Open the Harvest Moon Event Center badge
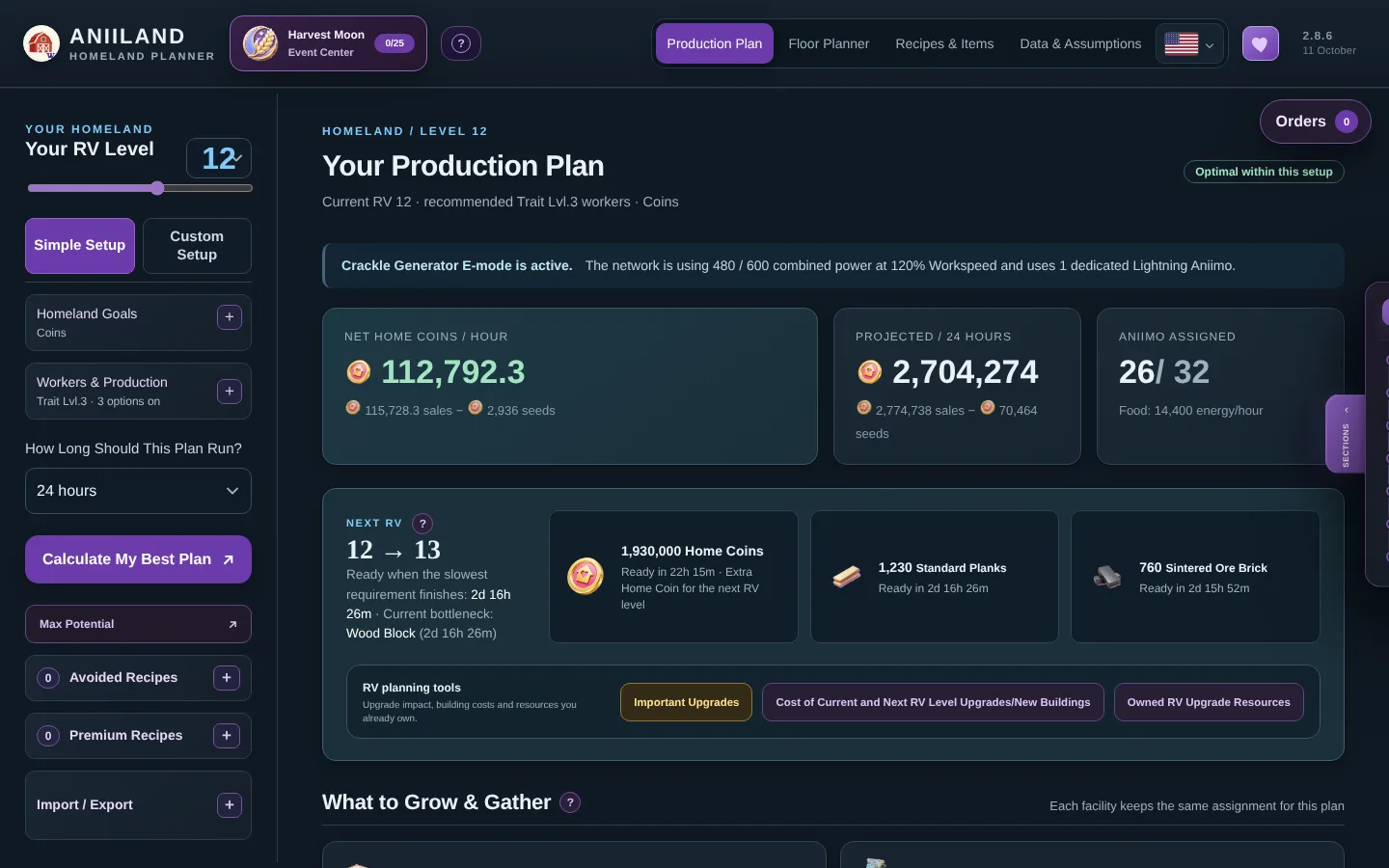The height and width of the screenshot is (868, 1389). click(328, 43)
